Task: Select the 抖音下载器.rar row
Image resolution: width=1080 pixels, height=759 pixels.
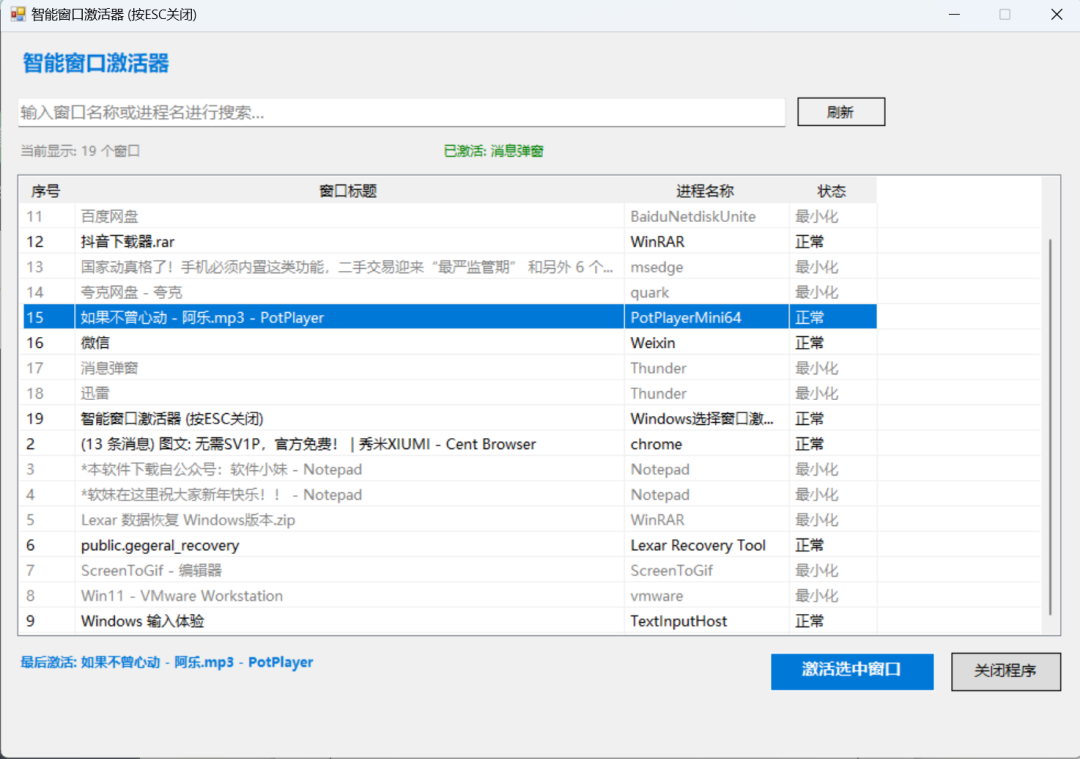Action: pyautogui.click(x=450, y=242)
